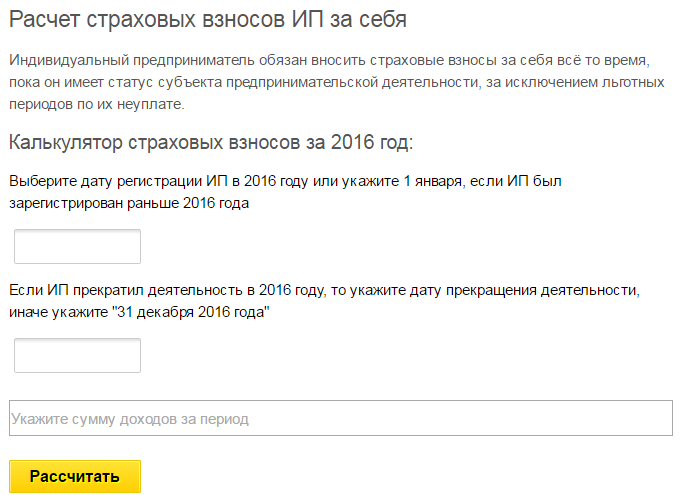
Task: Activate the yellow calculate button
Action: 75,476
